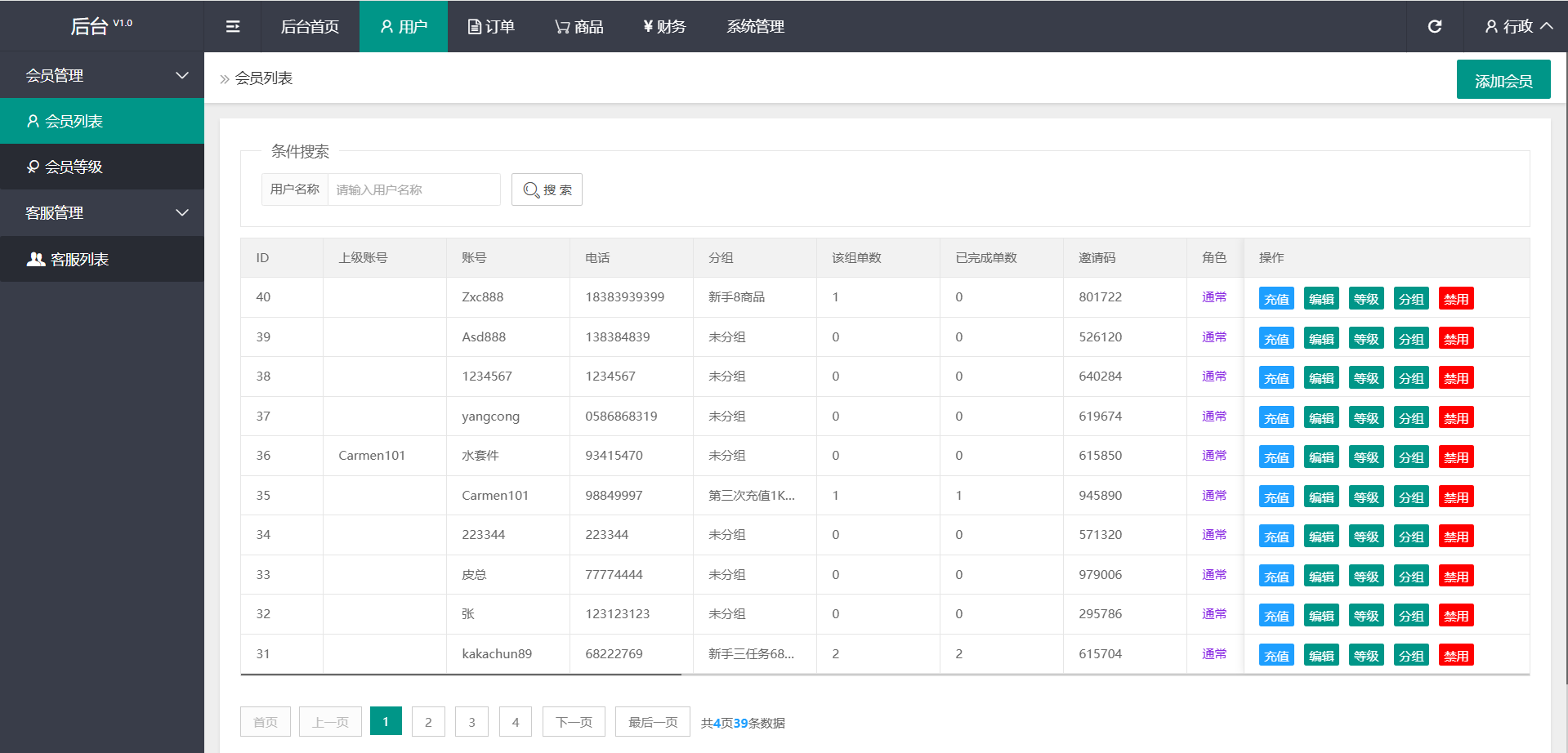Screen dimensions: 1568x753
Task: Go to 财务 finance section
Action: click(x=664, y=27)
